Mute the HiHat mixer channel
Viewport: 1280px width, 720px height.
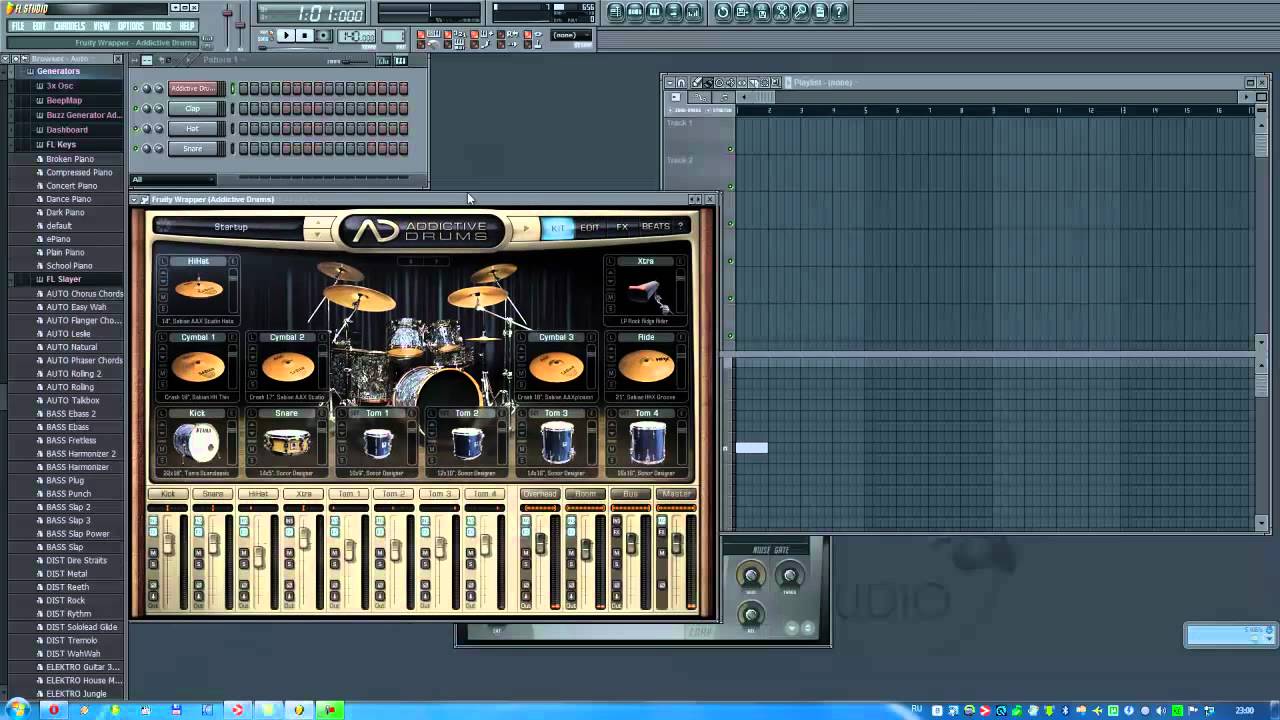244,553
